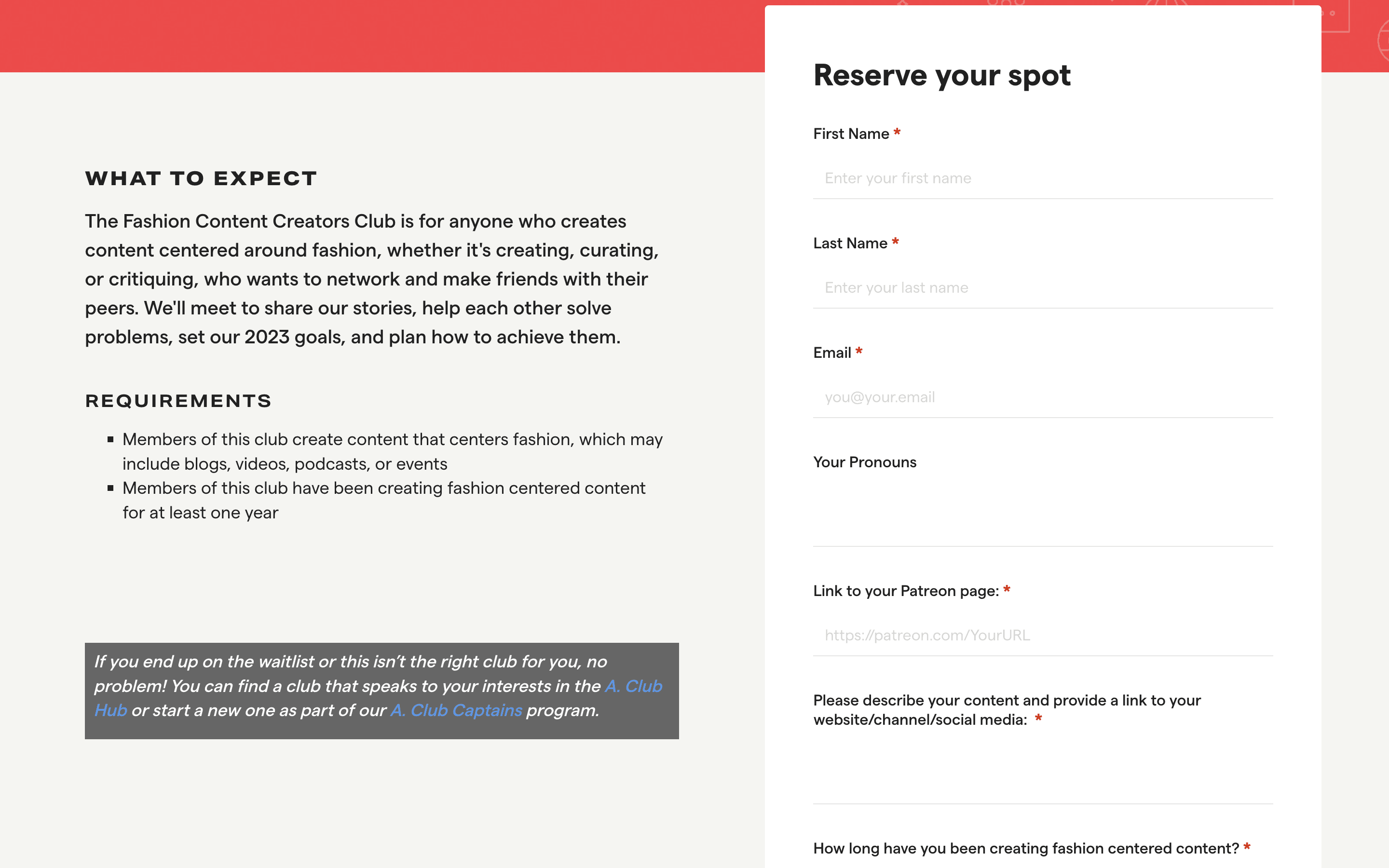Open the A. Club Hub link
Image resolution: width=1389 pixels, height=868 pixels.
click(x=634, y=687)
